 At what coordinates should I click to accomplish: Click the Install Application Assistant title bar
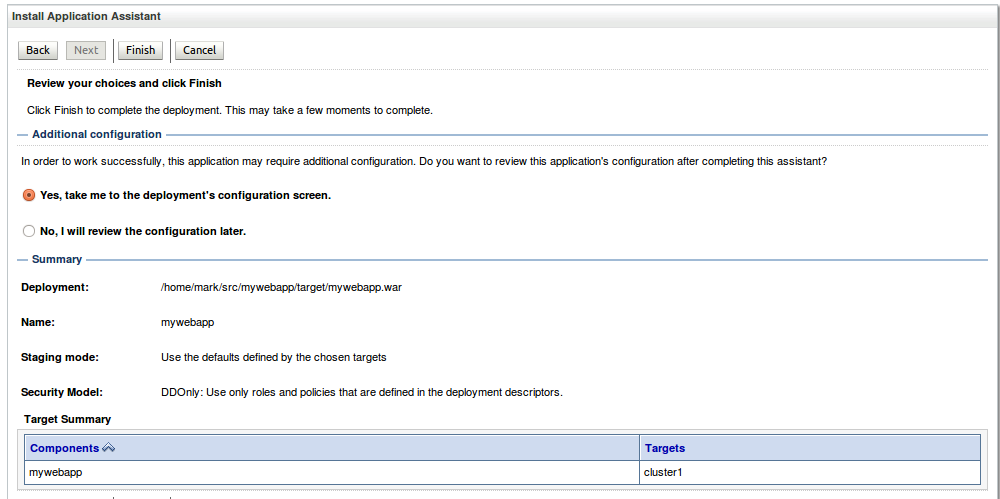tap(86, 17)
